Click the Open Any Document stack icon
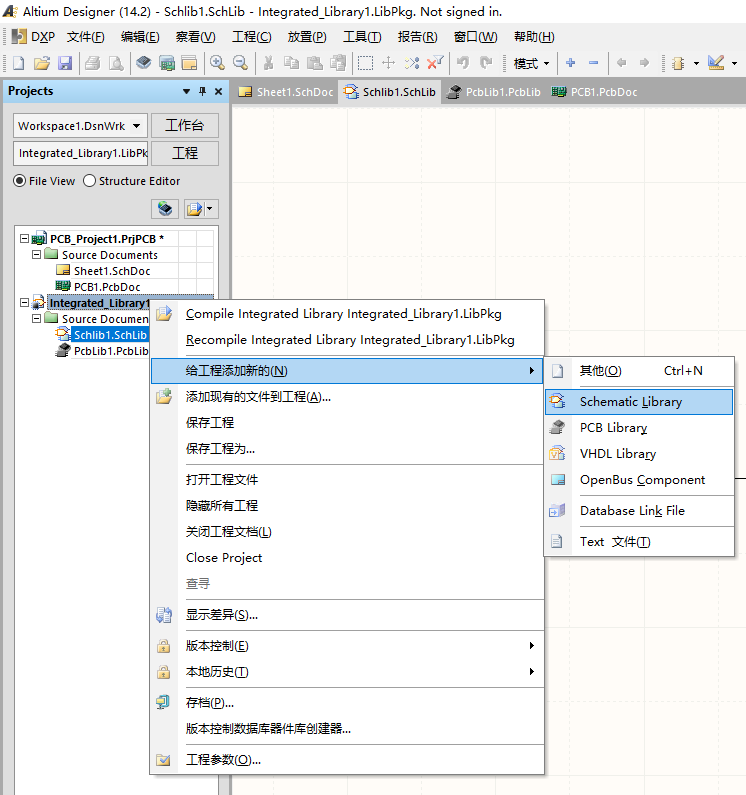Image resolution: width=746 pixels, height=795 pixels. point(144,63)
